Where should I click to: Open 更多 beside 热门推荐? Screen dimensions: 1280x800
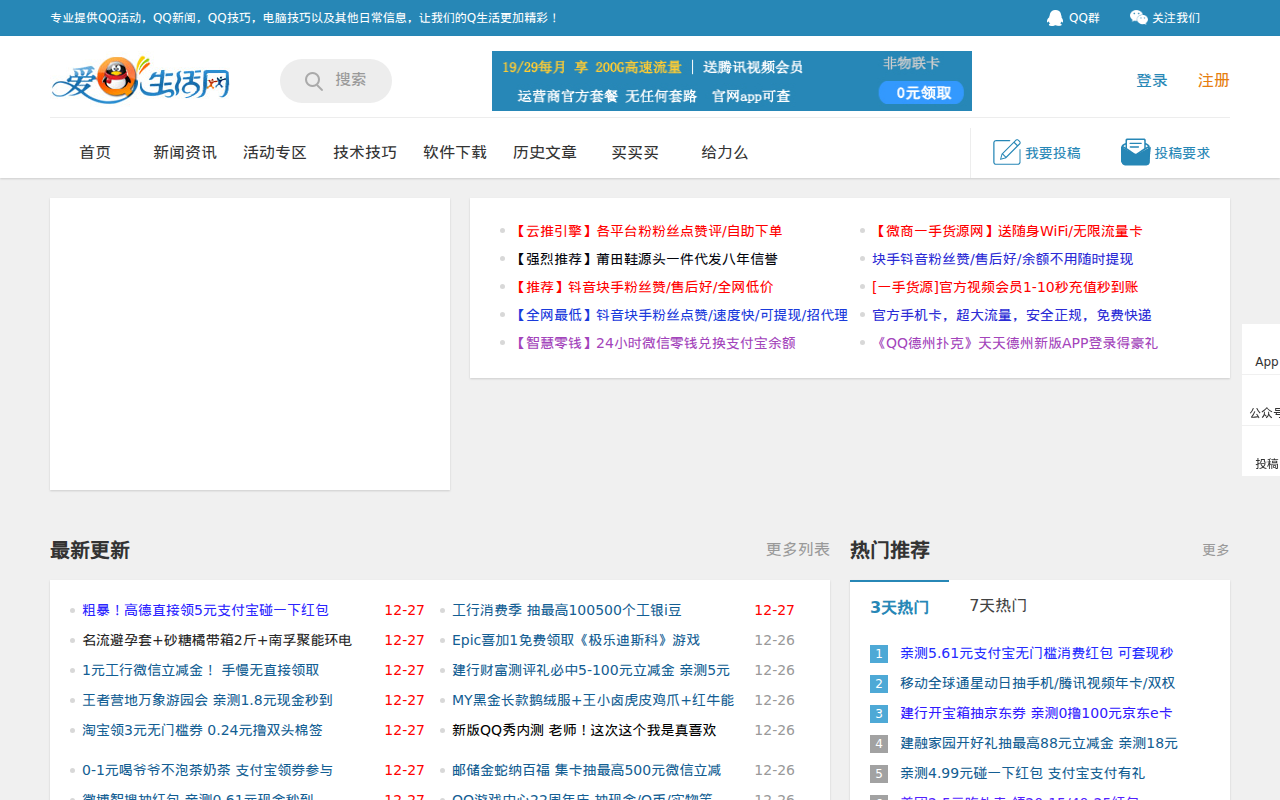click(1213, 549)
